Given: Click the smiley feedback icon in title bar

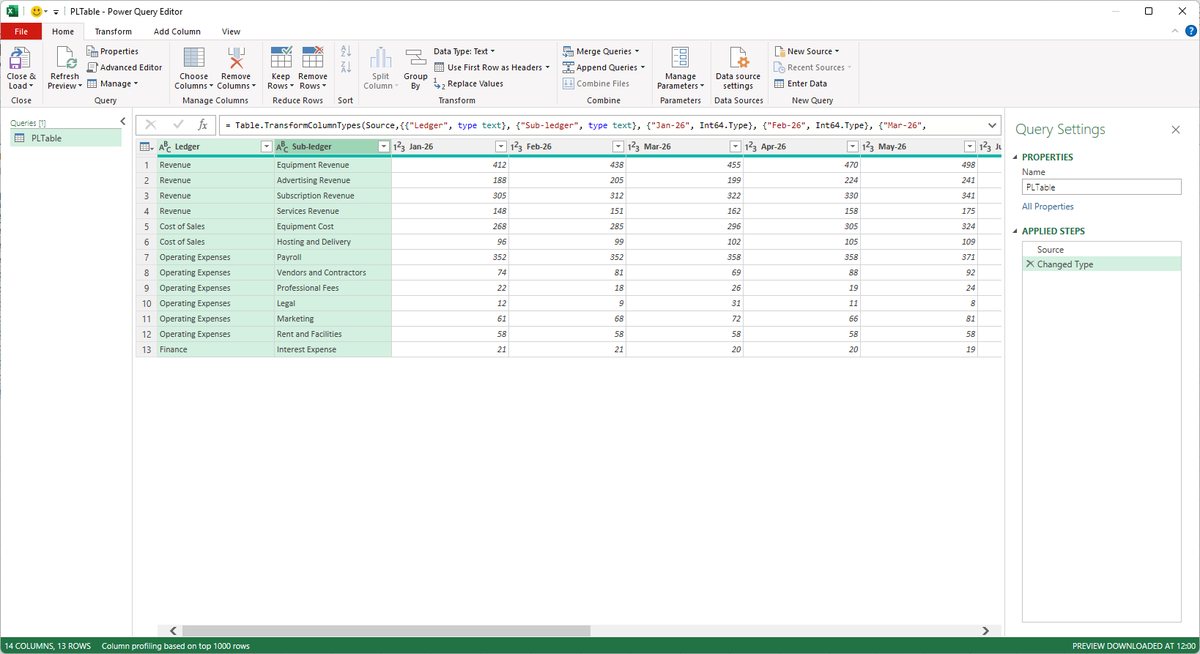Looking at the screenshot, I should click(x=36, y=11).
